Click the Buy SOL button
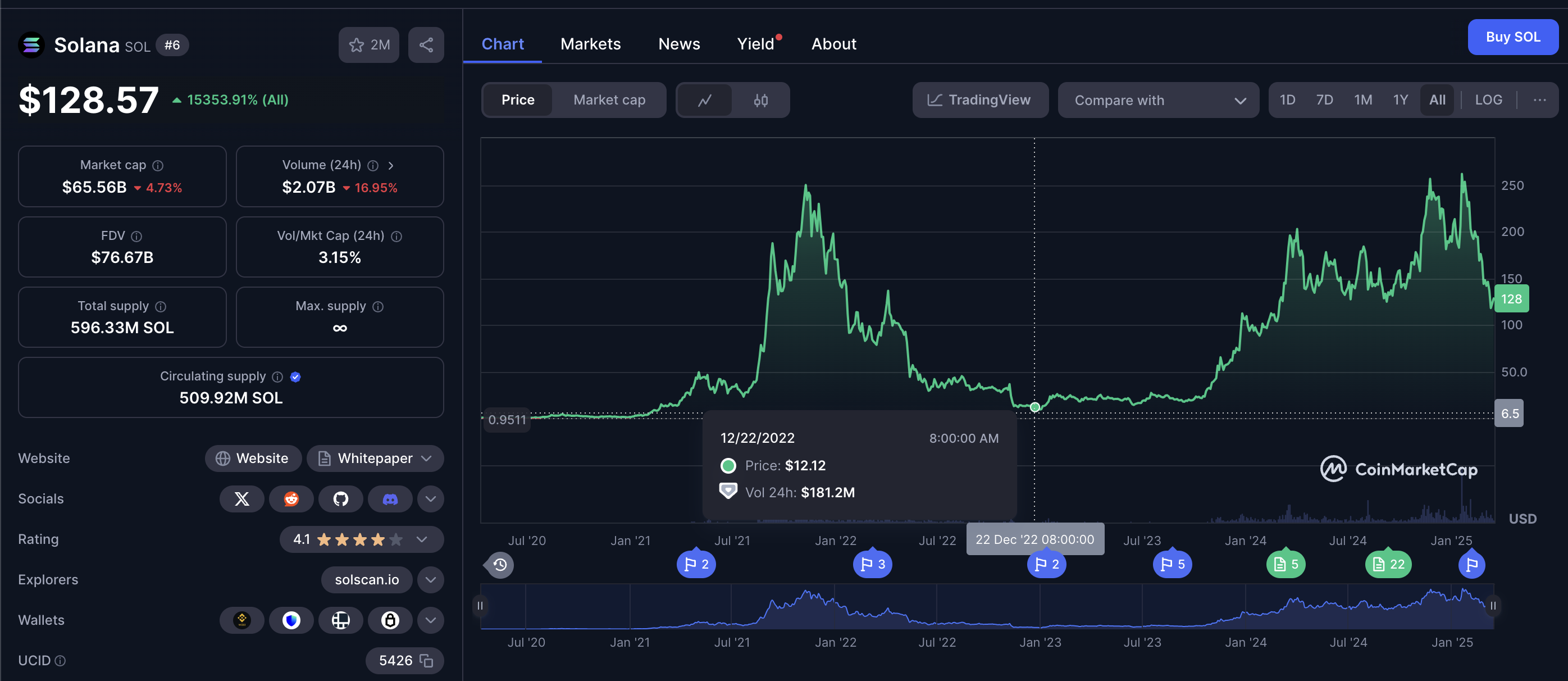Viewport: 1568px width, 681px height. pyautogui.click(x=1512, y=37)
